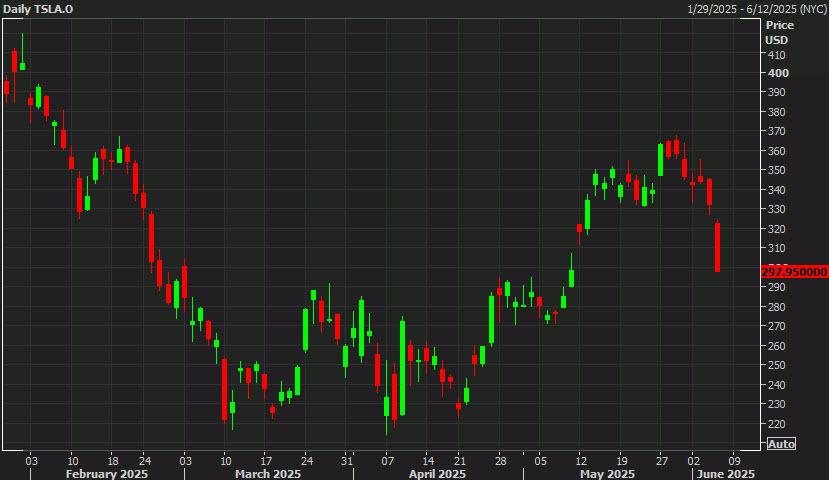The height and width of the screenshot is (480, 829).
Task: Click the bold 400 price axis value
Action: click(x=777, y=73)
